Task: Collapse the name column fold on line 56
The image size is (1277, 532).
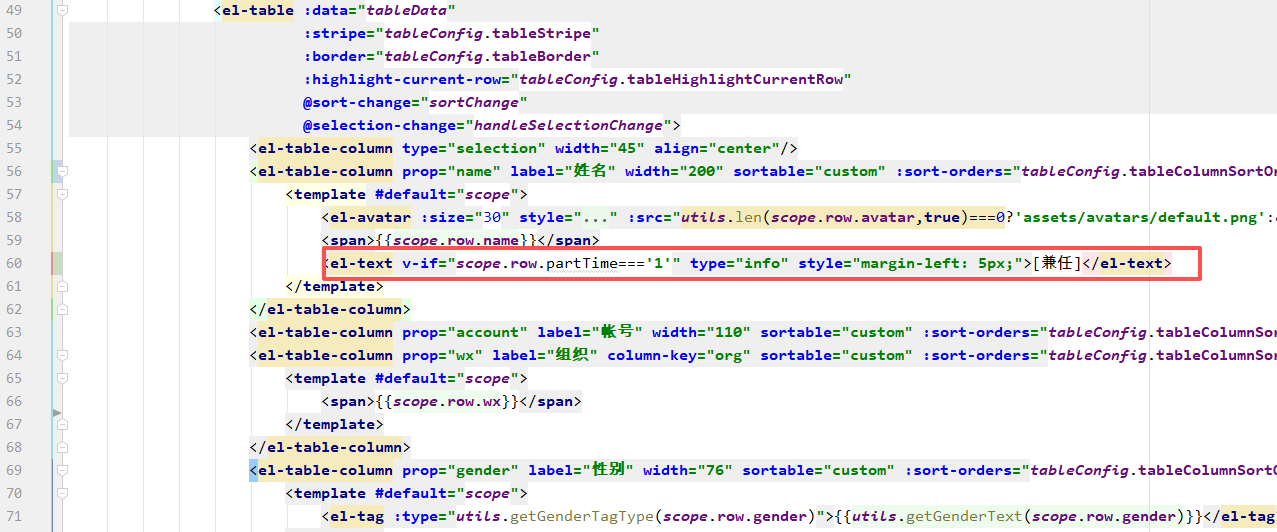Action: (62, 172)
